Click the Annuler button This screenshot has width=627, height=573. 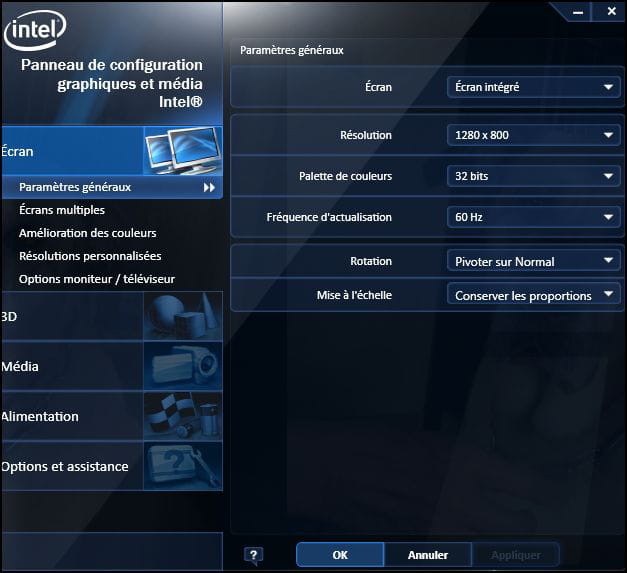428,555
